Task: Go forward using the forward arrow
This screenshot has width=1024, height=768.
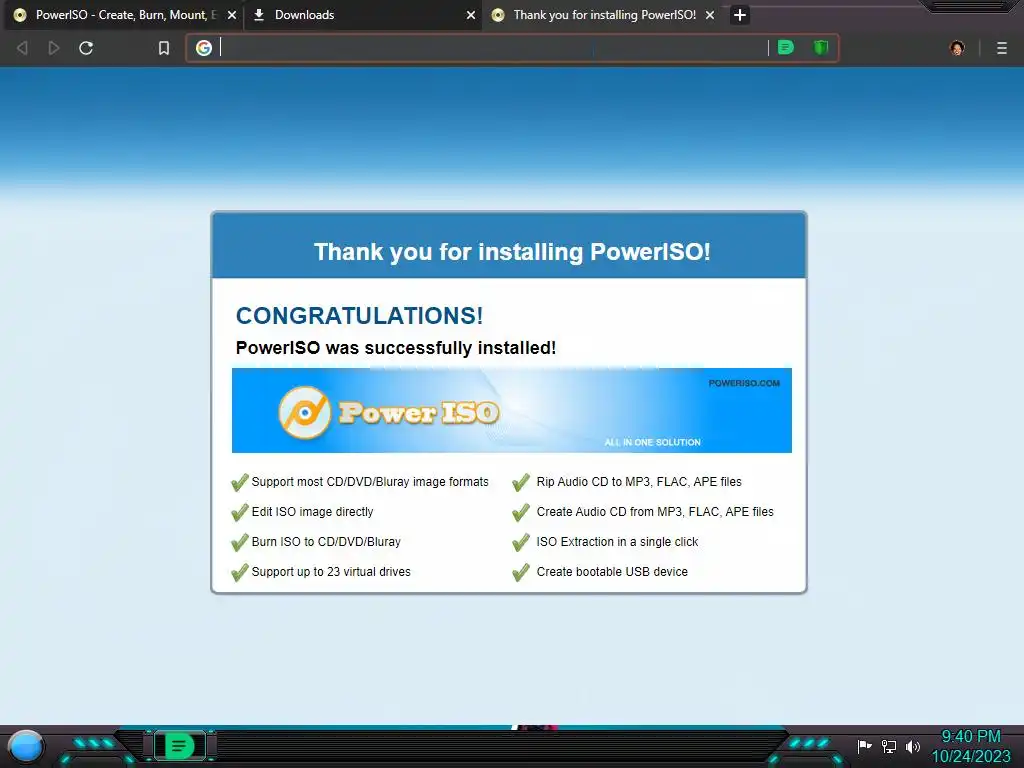Action: pos(54,48)
